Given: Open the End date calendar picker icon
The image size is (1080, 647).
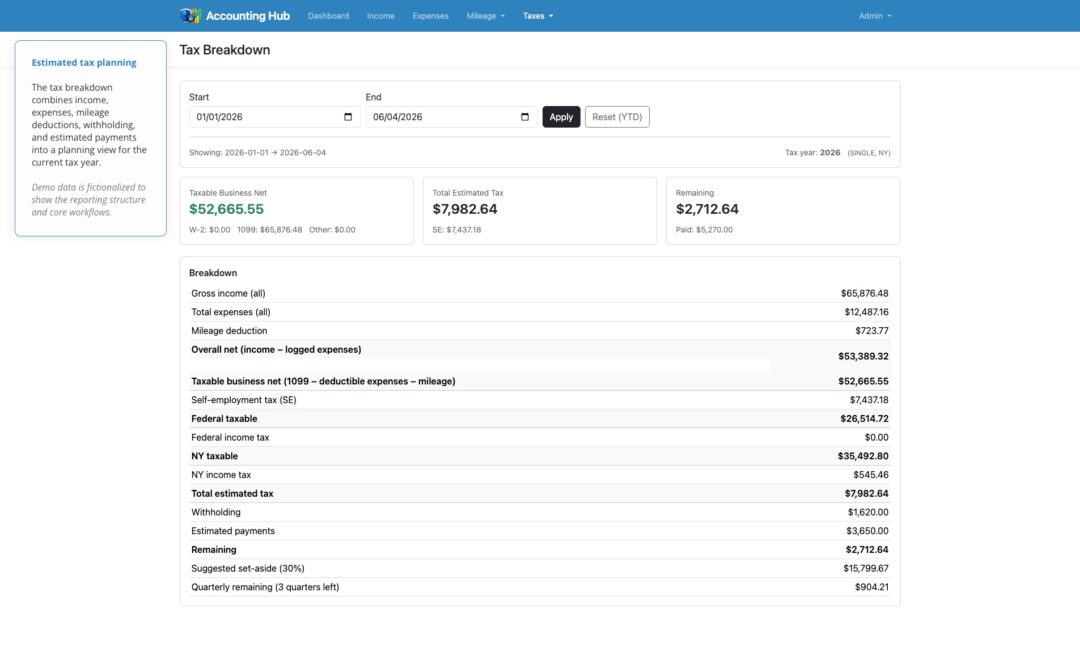Looking at the screenshot, I should click(x=525, y=117).
